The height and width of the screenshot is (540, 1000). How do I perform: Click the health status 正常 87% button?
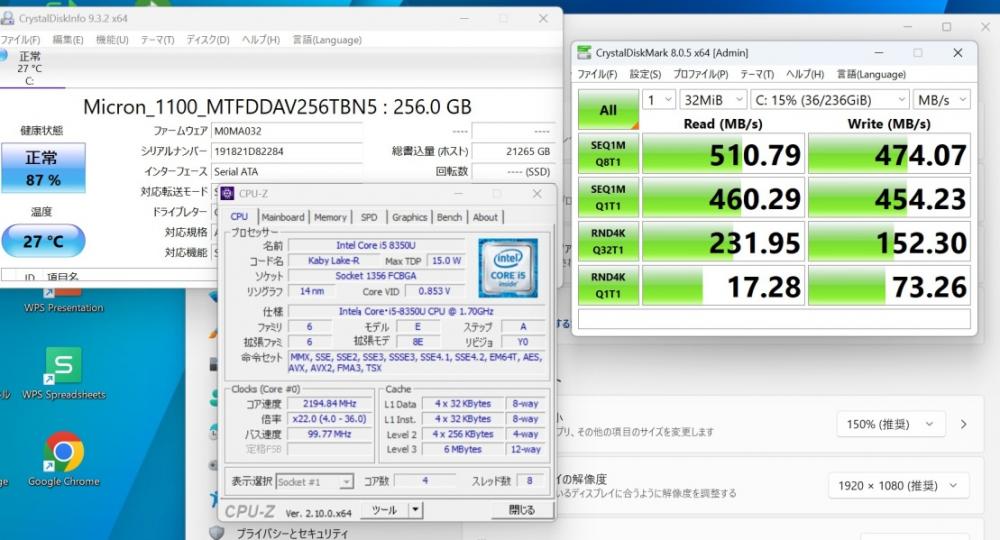(x=43, y=168)
